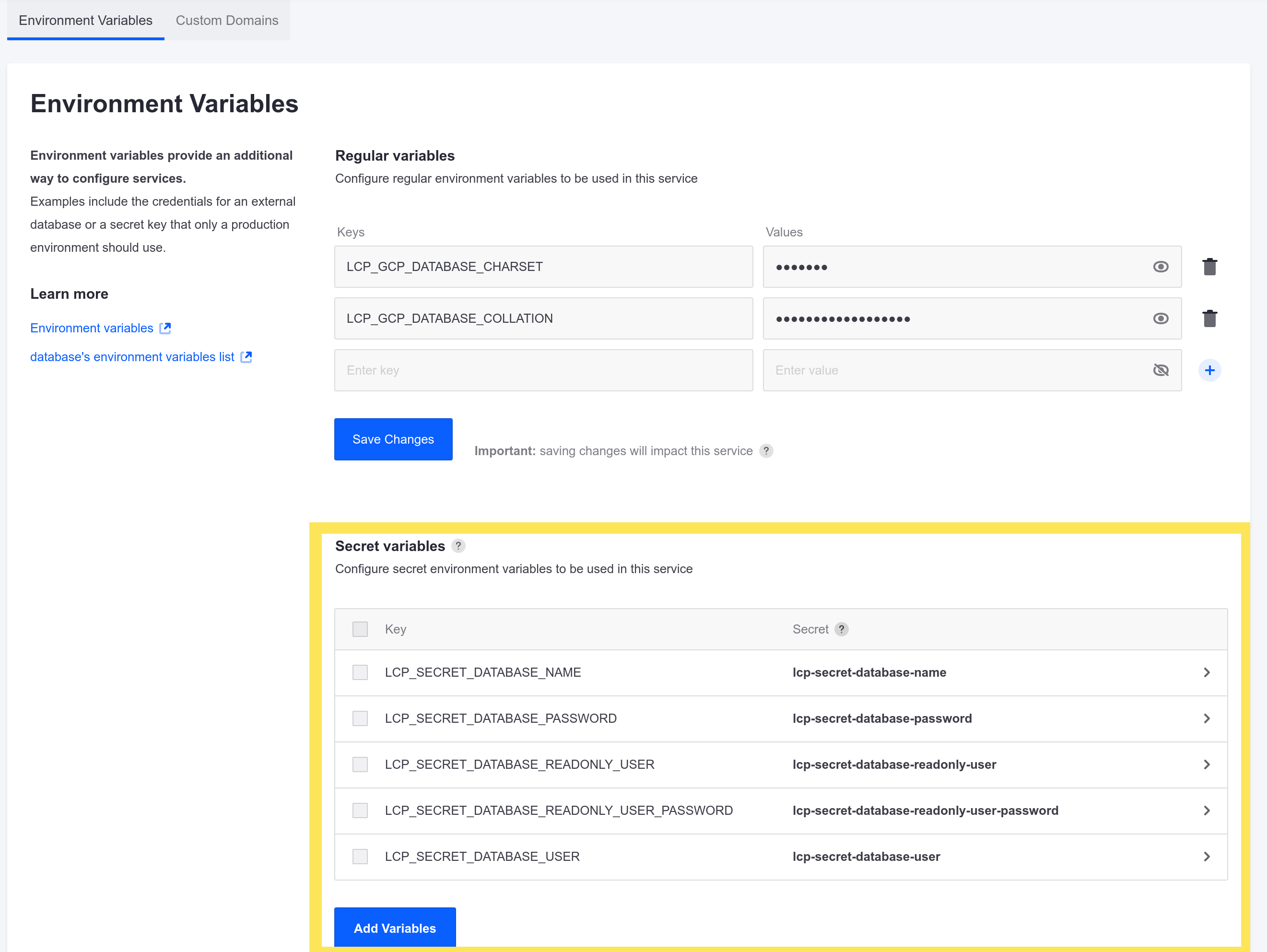Click the Enter key input field

(x=544, y=370)
